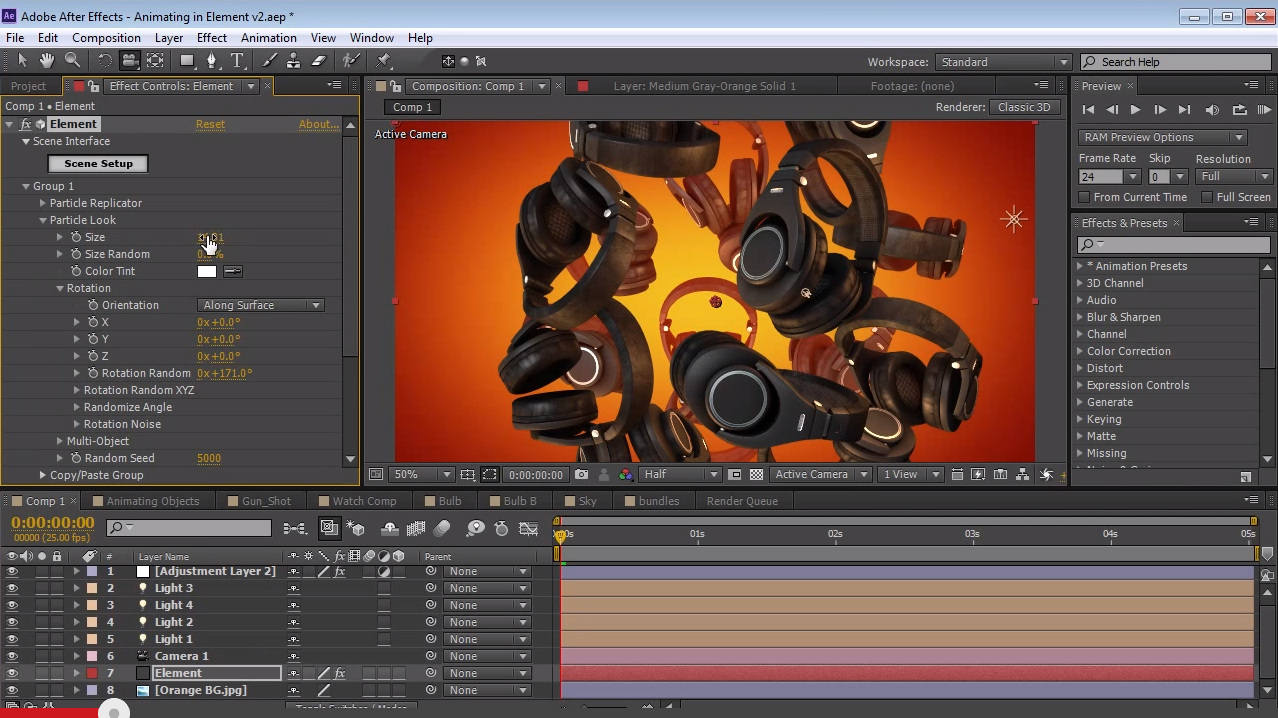Screen dimensions: 1278x718
Task: Select the Hand tool
Action: coord(46,61)
